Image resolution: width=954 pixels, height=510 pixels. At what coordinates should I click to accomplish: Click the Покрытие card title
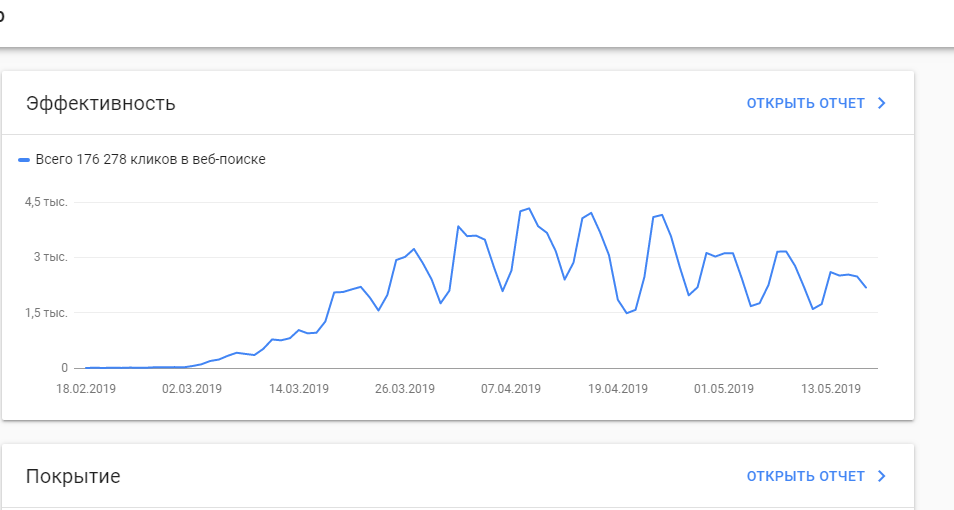pos(73,476)
